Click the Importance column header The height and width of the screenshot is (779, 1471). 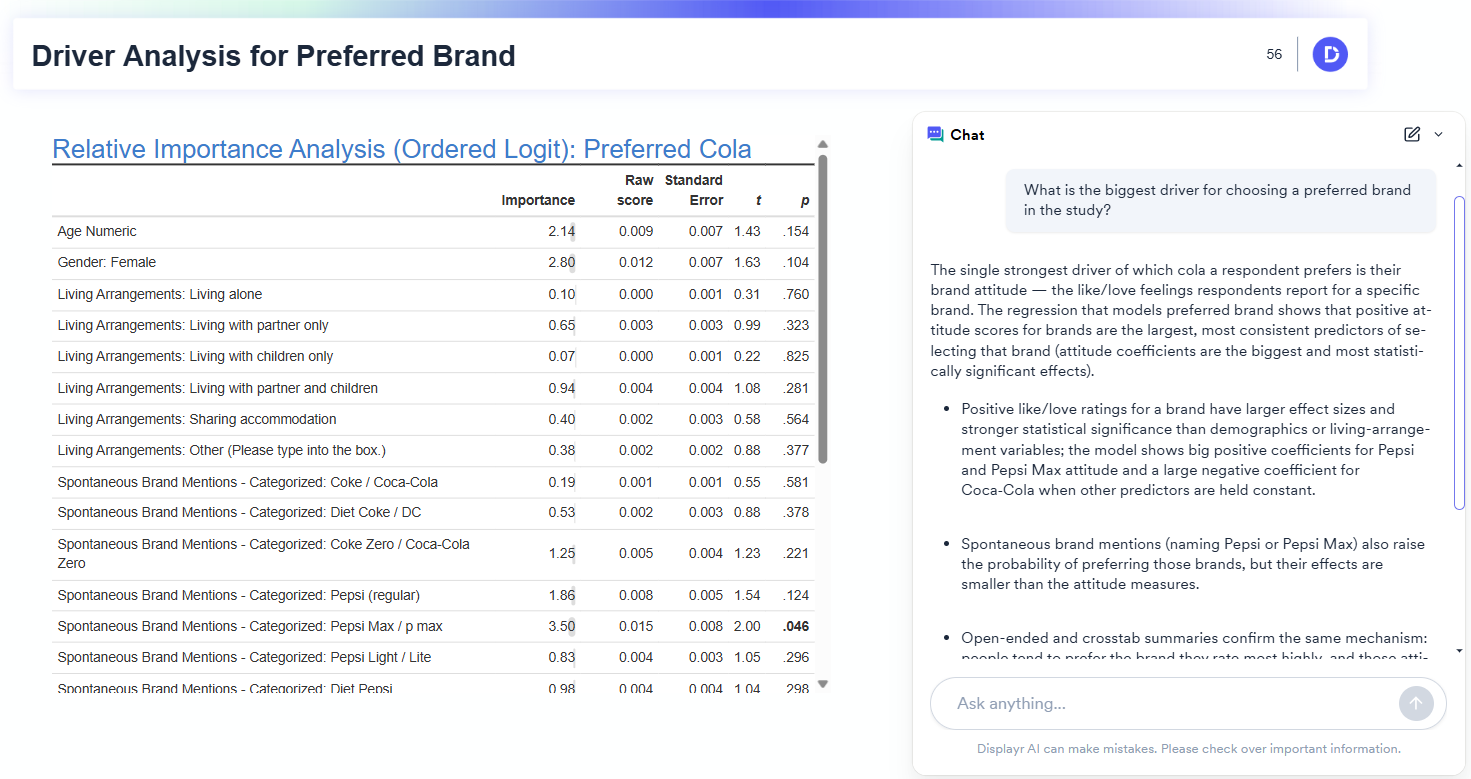tap(538, 200)
